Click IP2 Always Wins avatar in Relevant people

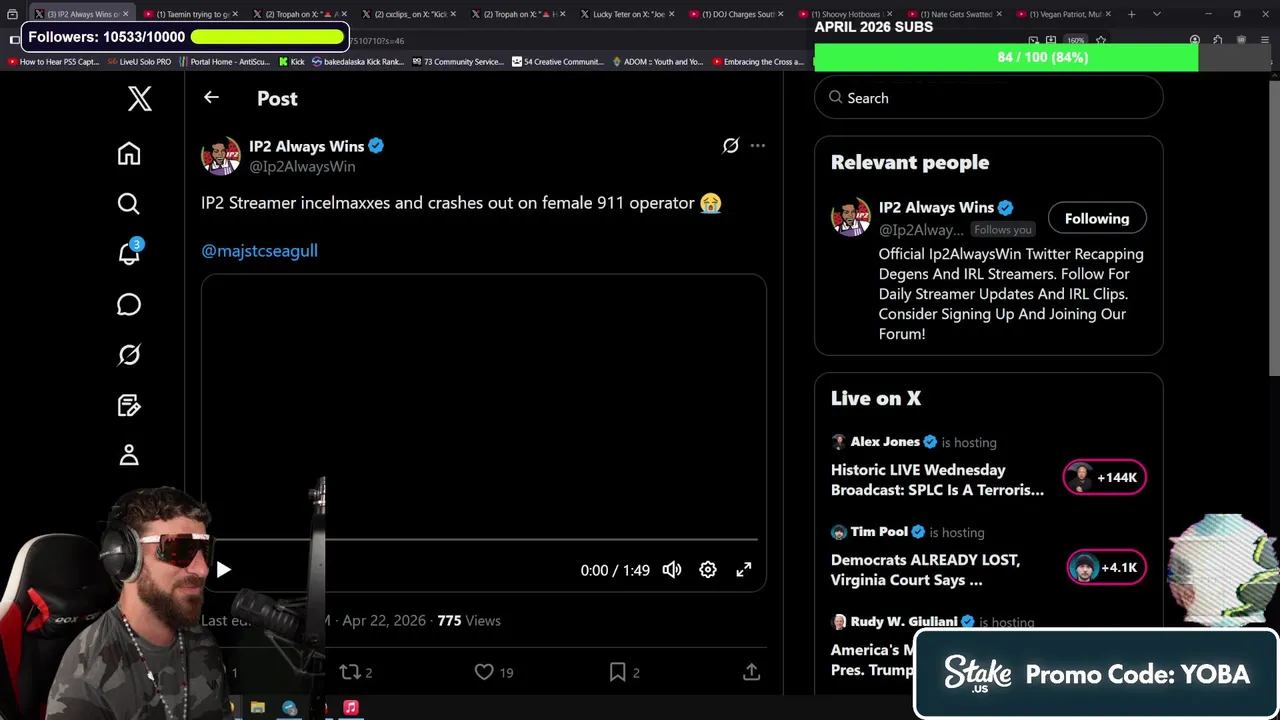851,217
